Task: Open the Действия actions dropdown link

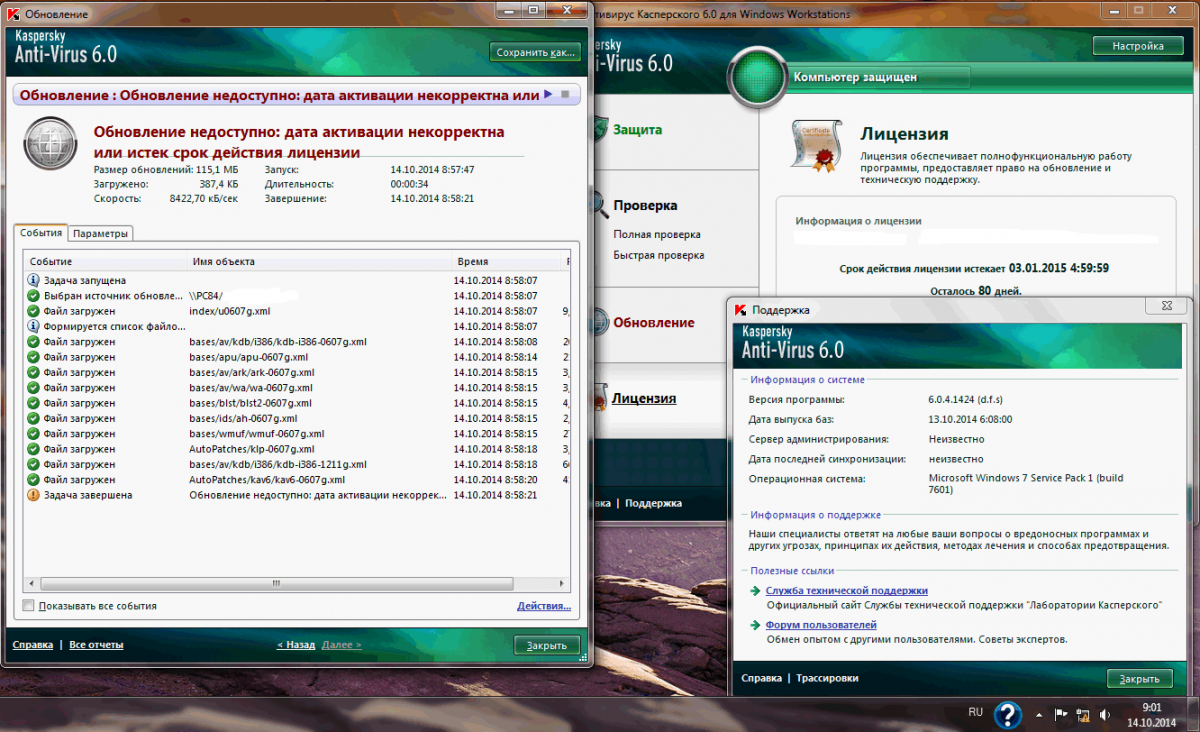Action: tap(543, 606)
